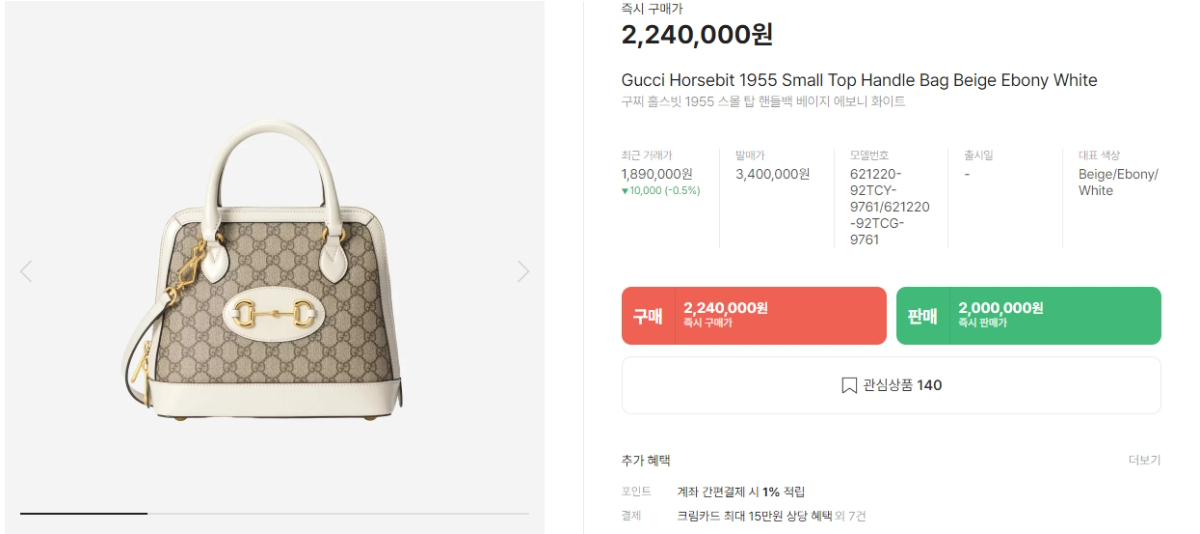Go to the next product image
Screen dimensions: 1200x534
click(523, 271)
